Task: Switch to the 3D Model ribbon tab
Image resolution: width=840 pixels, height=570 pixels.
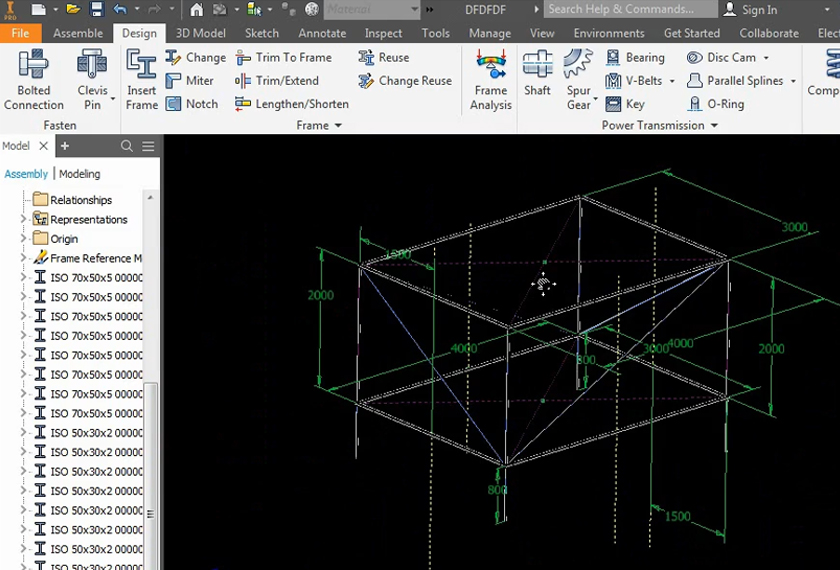Action: (201, 33)
